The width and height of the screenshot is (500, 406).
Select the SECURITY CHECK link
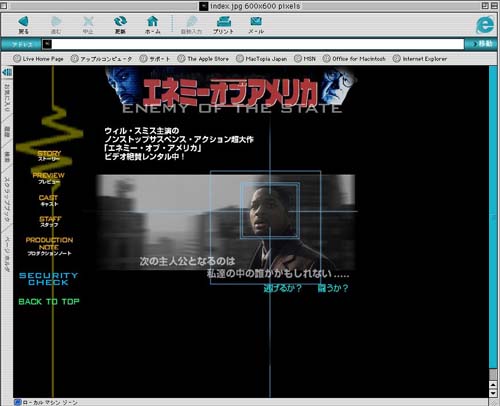pyautogui.click(x=48, y=279)
